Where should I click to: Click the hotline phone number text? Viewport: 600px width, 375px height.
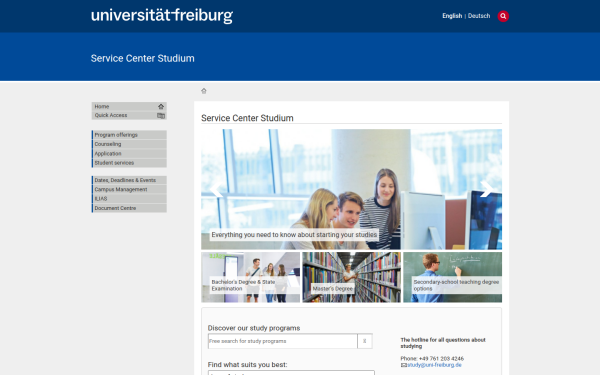[432, 359]
